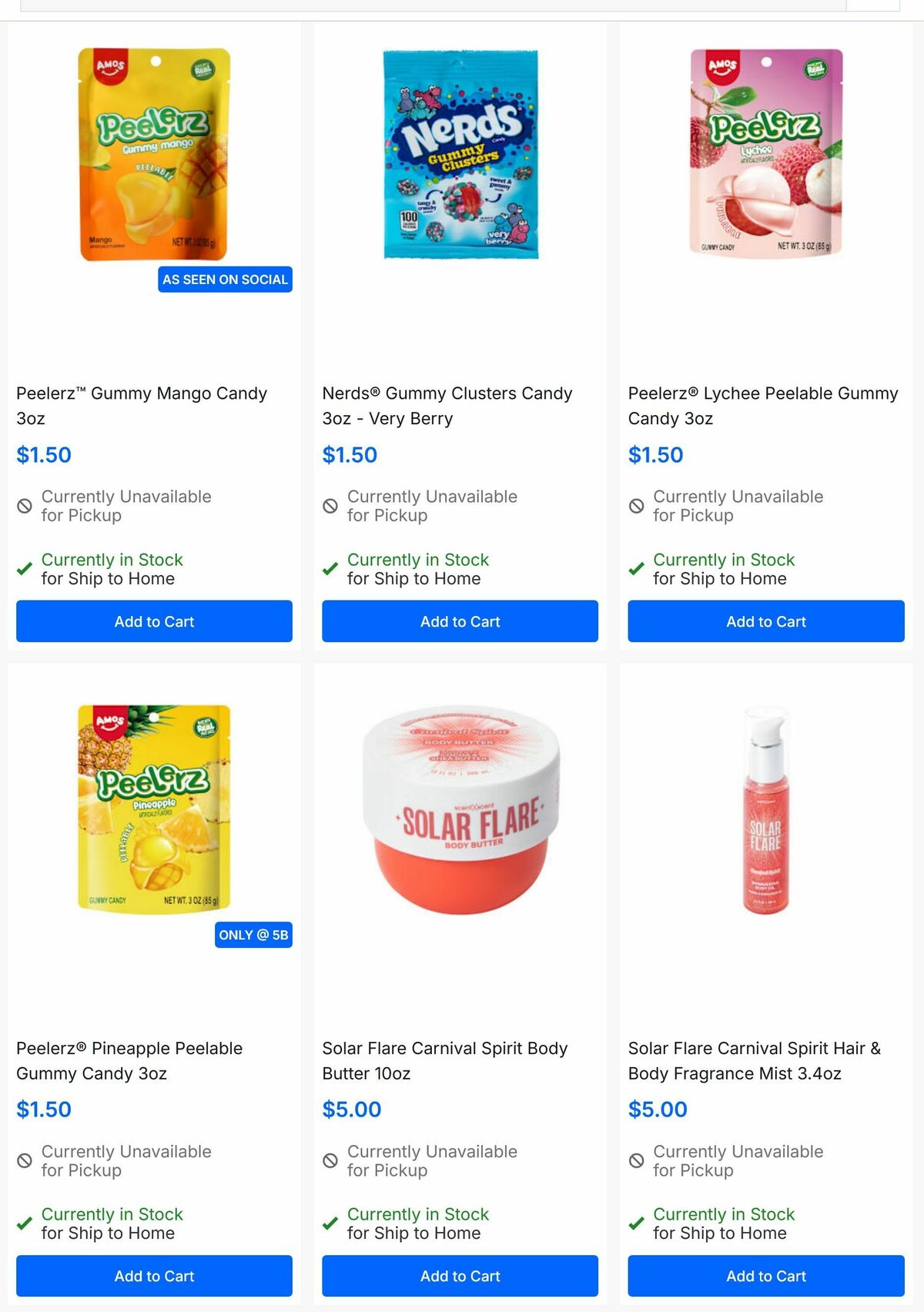Add Peelerz Gummy Mango Candy to cart
This screenshot has height=1312, width=924.
pos(153,621)
